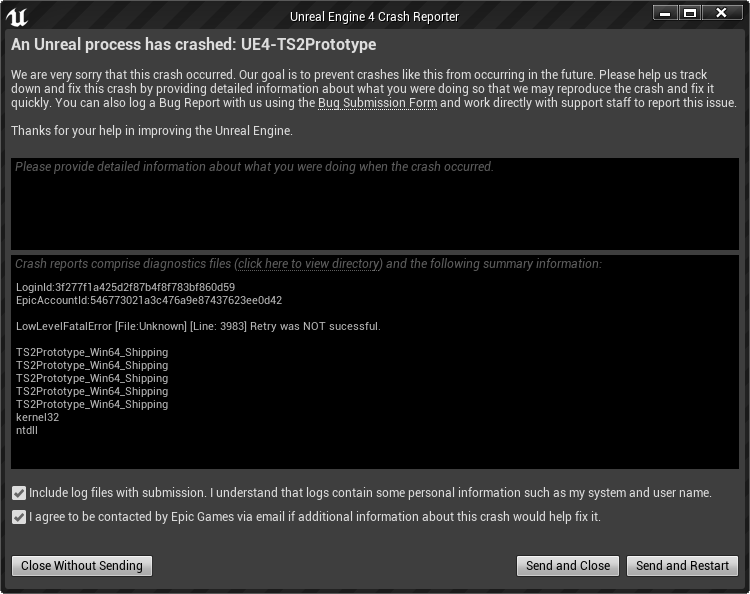Click the LoginId line in summary

pos(125,287)
